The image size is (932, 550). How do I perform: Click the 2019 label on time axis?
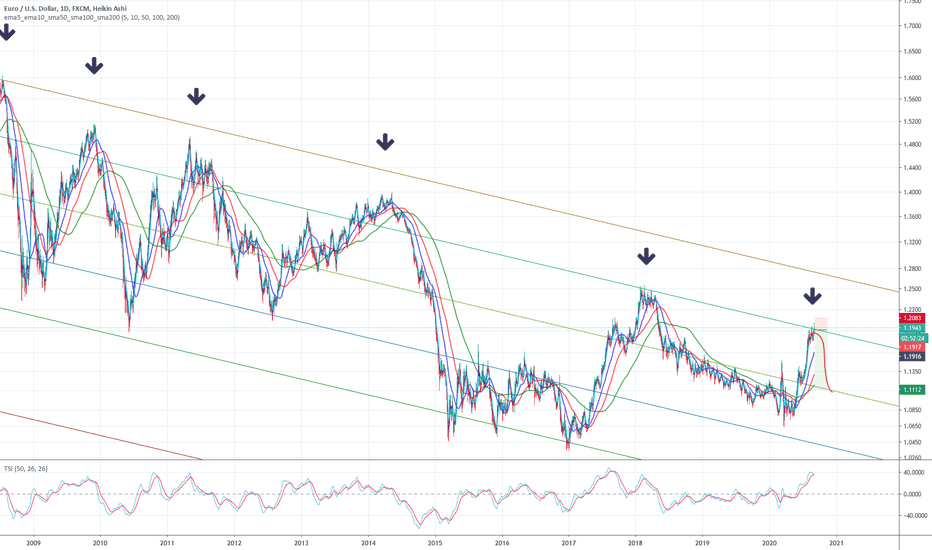[703, 542]
